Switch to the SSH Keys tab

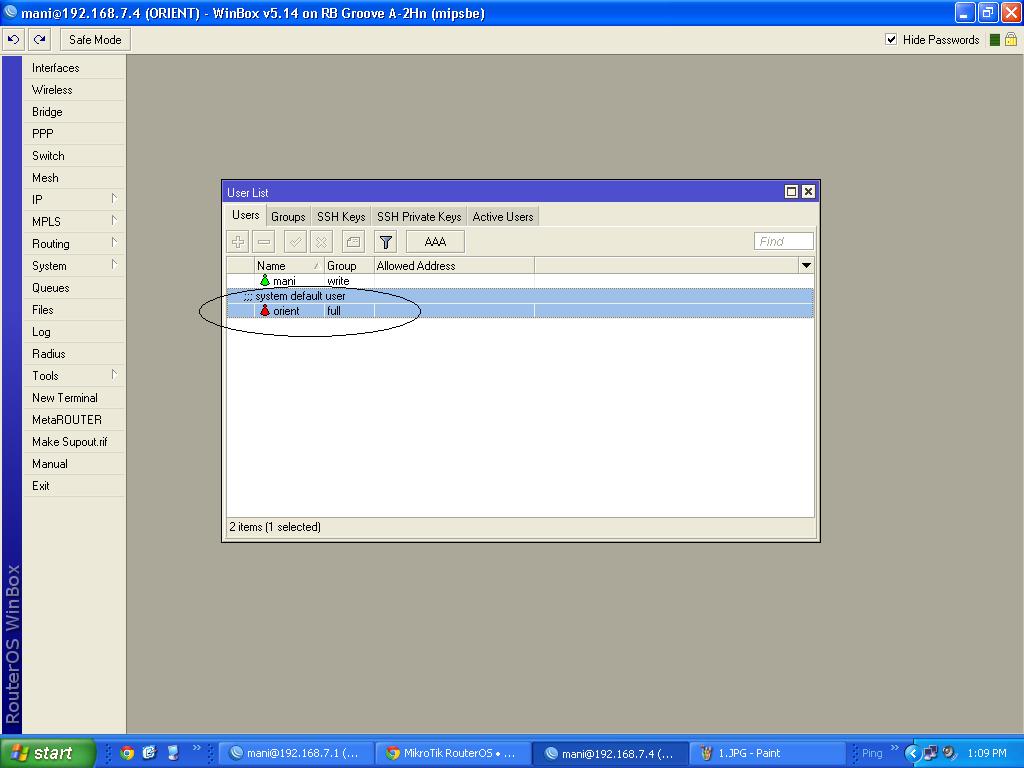point(341,217)
